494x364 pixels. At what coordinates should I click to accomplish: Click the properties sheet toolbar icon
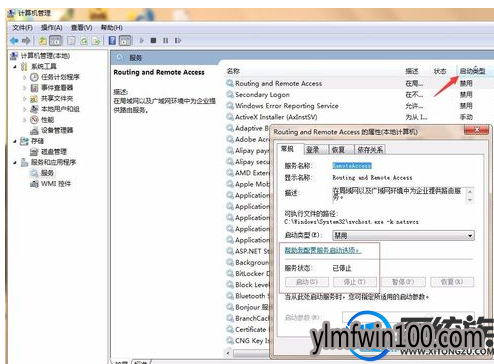[71, 41]
